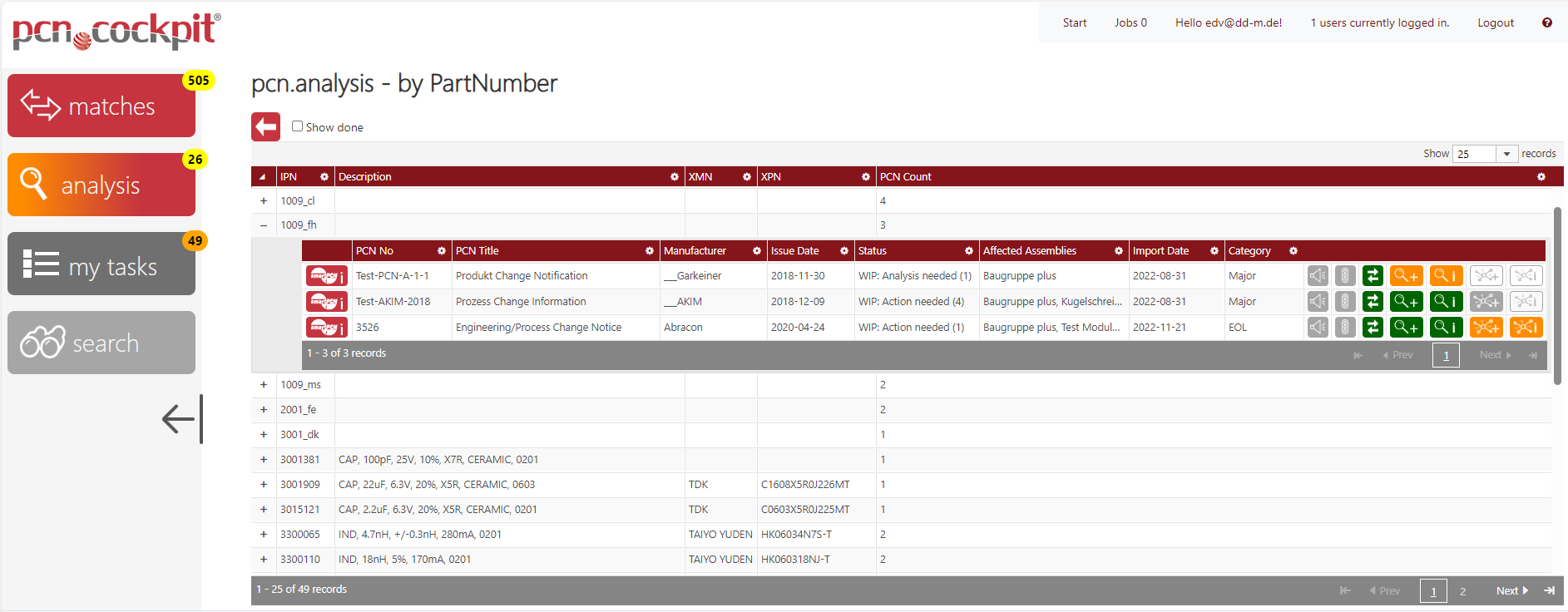Screen dimensions: 1568x612
Task: Click green swap arrows icon for Test-AKIM-2018
Action: coord(1373,302)
